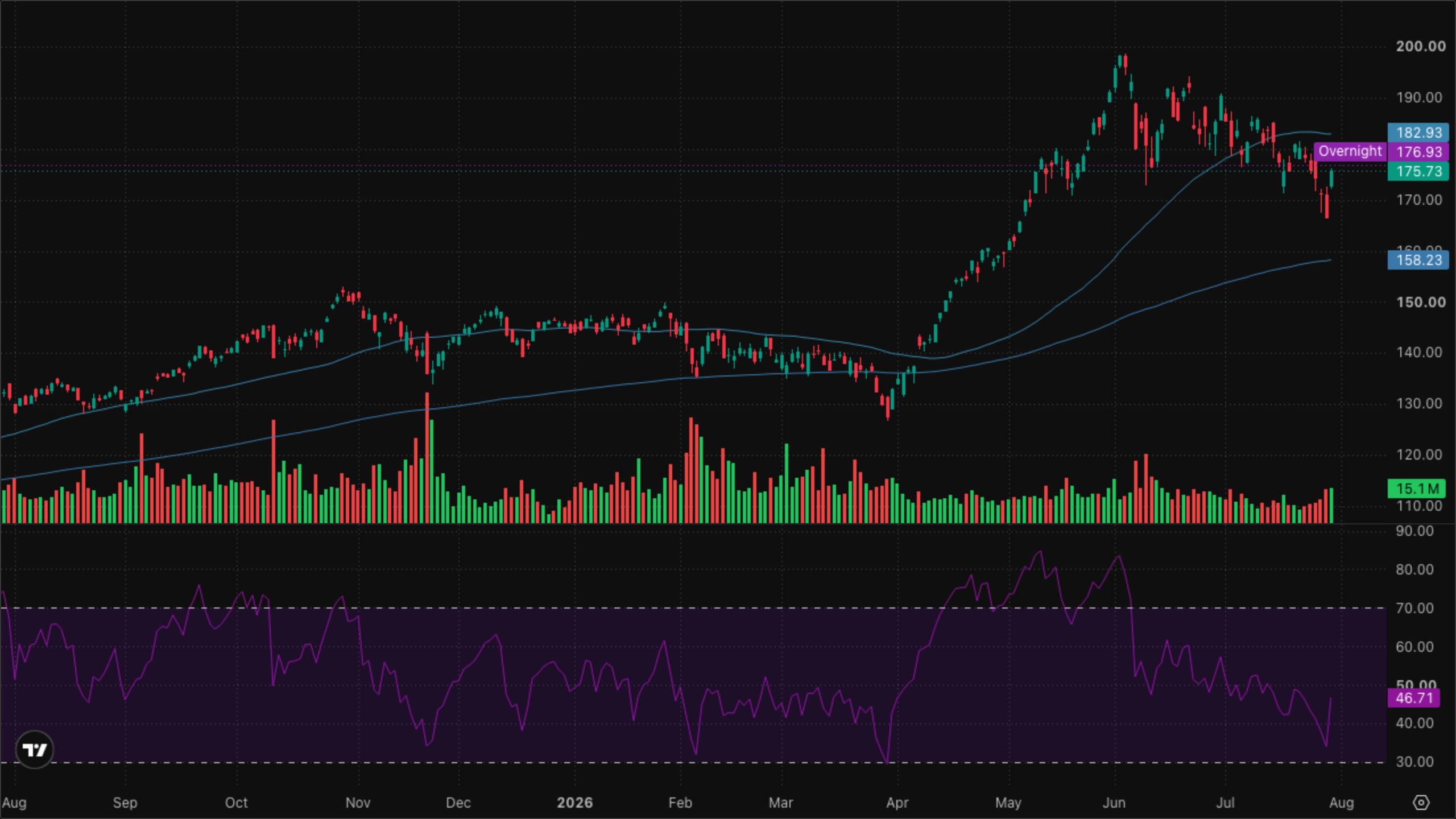Screen dimensions: 1456x819
Task: Click the TradingView logo badge
Action: coord(34,750)
